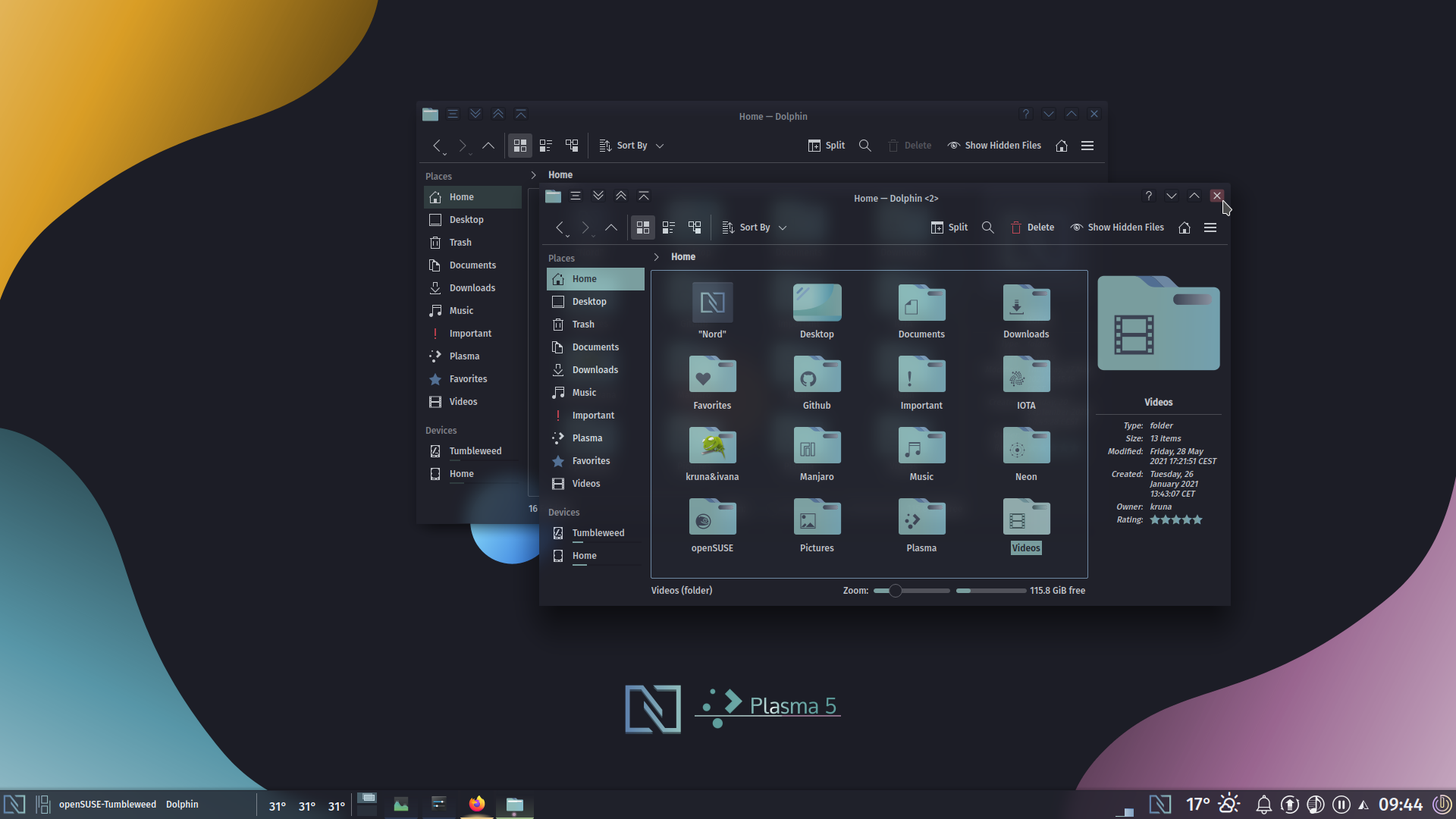Select the Videos folder in file view

(1026, 516)
